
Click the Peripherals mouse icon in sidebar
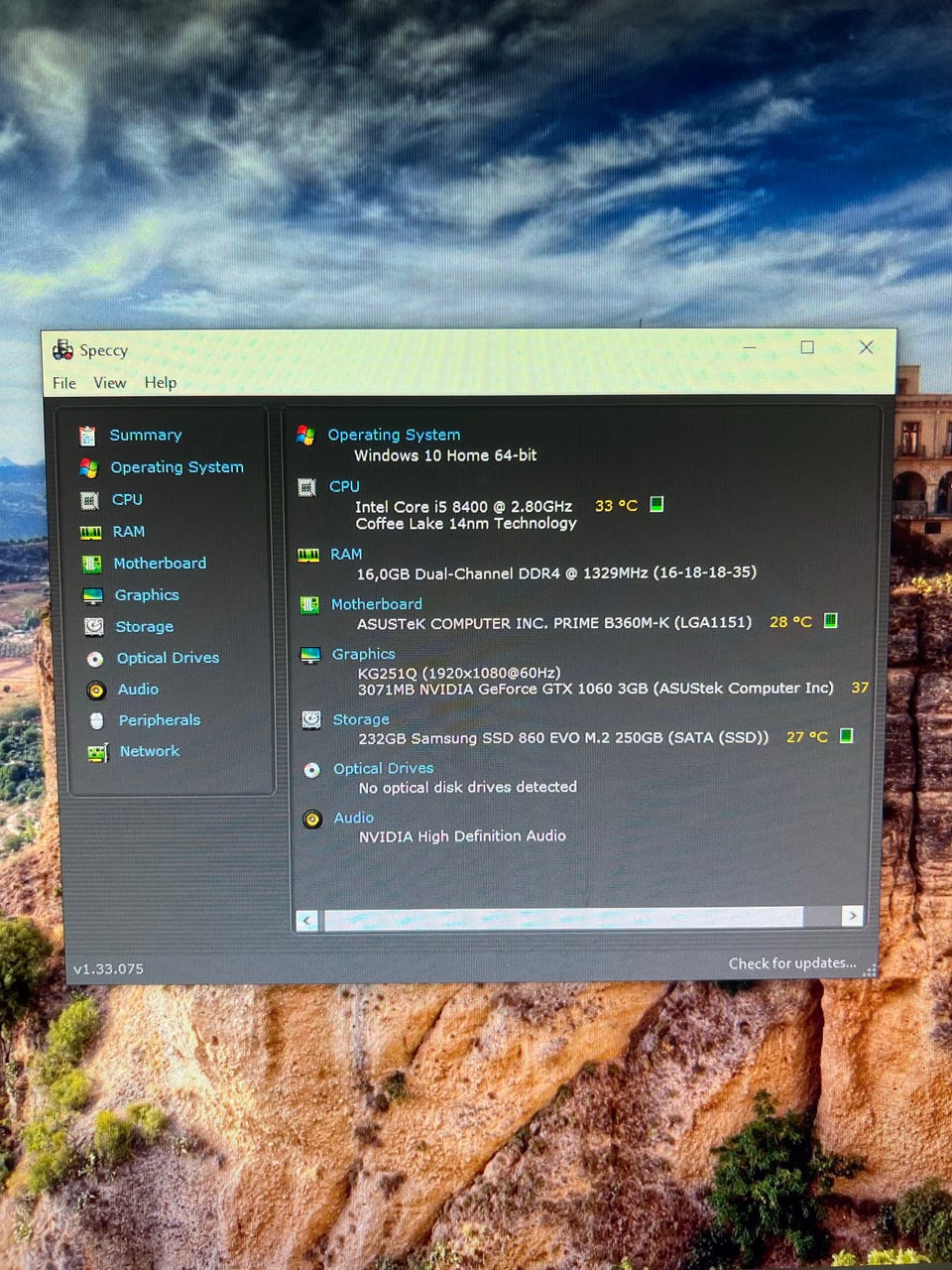tap(96, 720)
